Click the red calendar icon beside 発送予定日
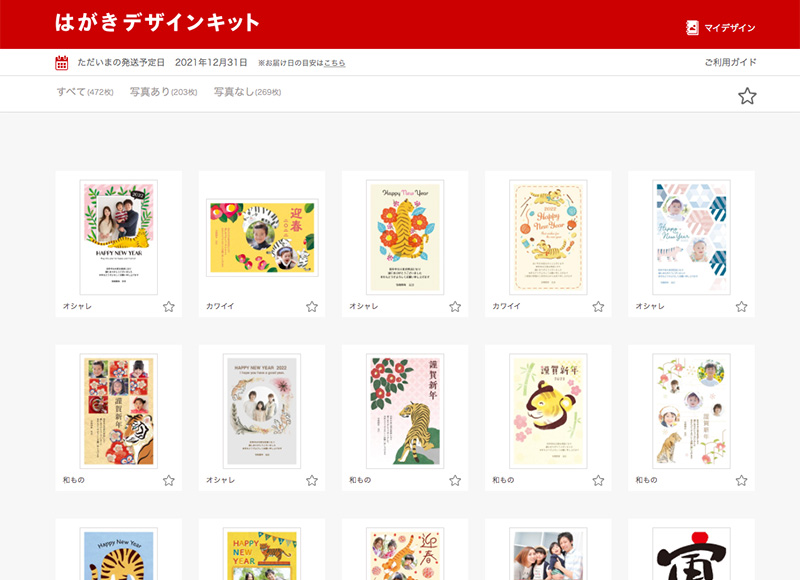 pos(61,63)
